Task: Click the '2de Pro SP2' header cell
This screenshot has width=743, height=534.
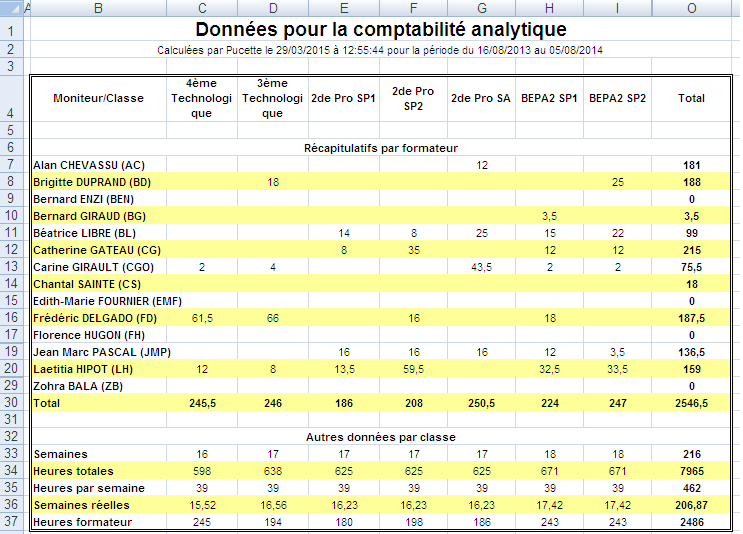Action: (x=413, y=98)
